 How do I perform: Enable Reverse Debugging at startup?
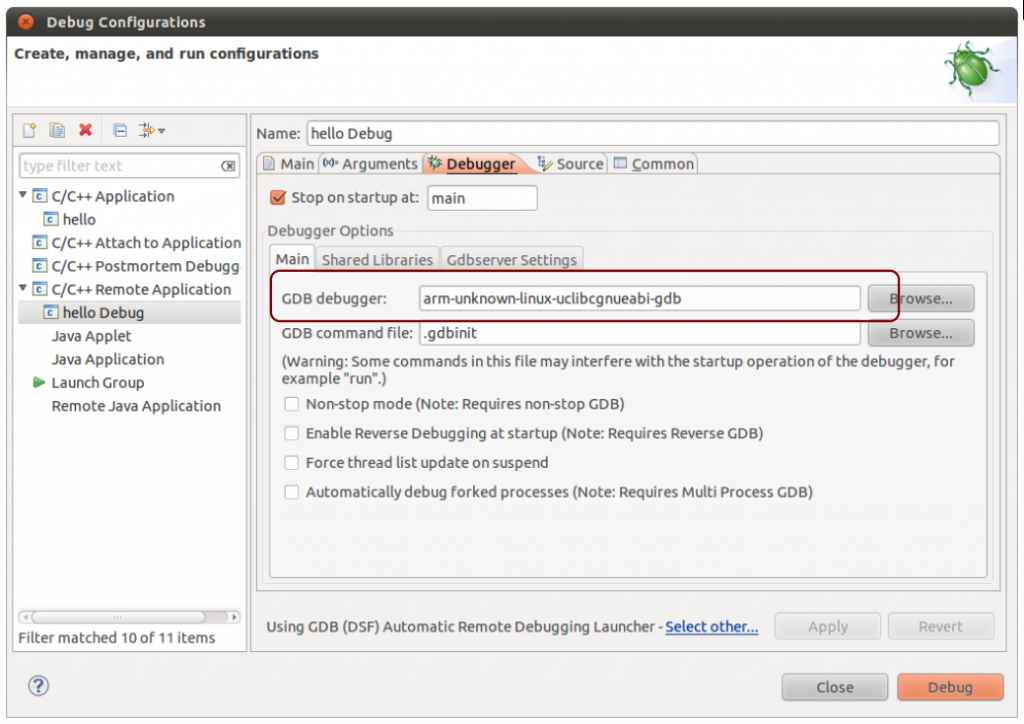point(291,433)
